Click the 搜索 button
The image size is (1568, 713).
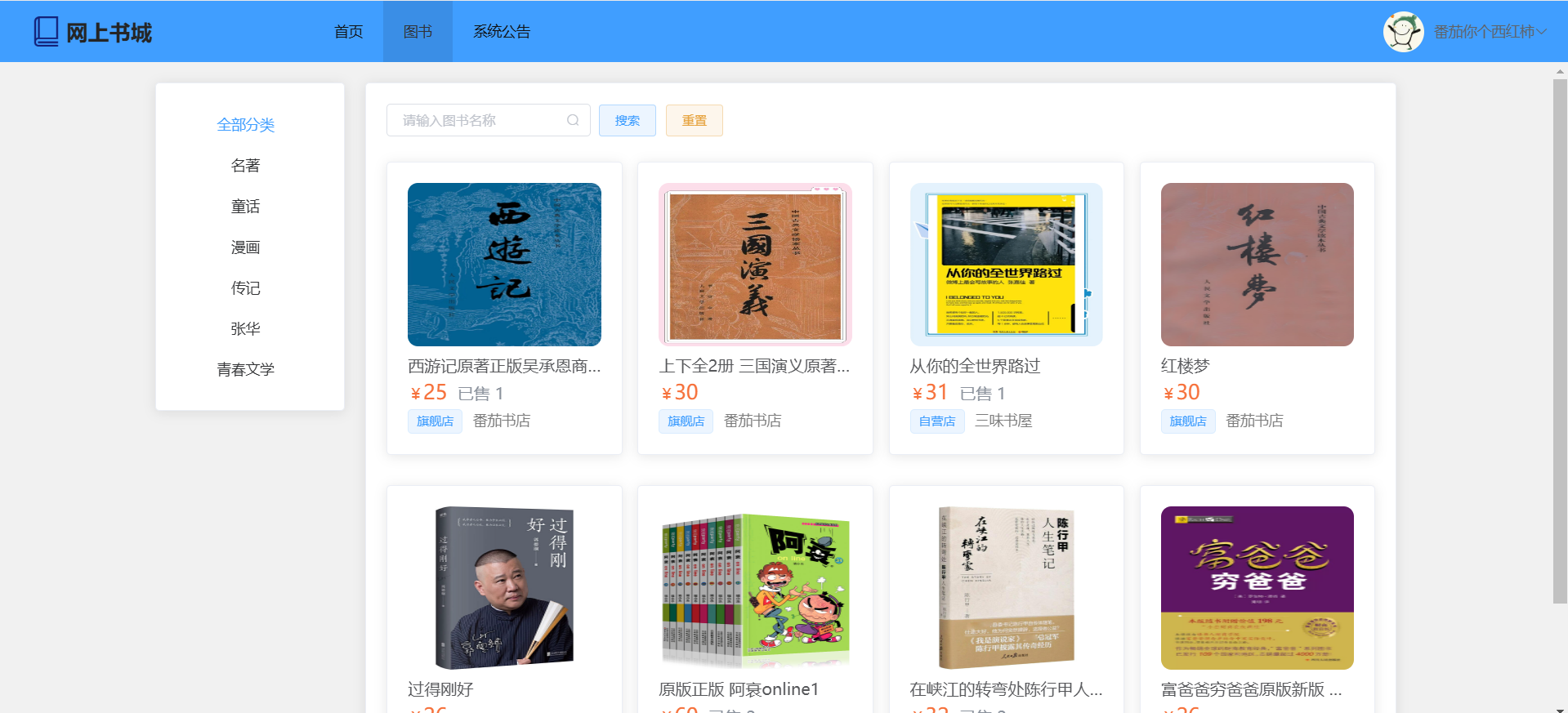[x=628, y=120]
